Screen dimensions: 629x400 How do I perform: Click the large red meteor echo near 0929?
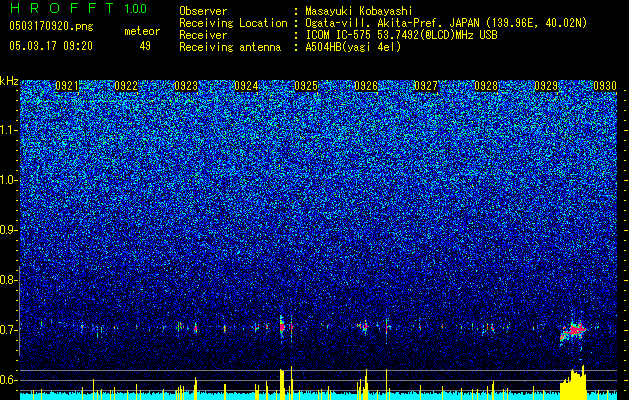pyautogui.click(x=574, y=331)
